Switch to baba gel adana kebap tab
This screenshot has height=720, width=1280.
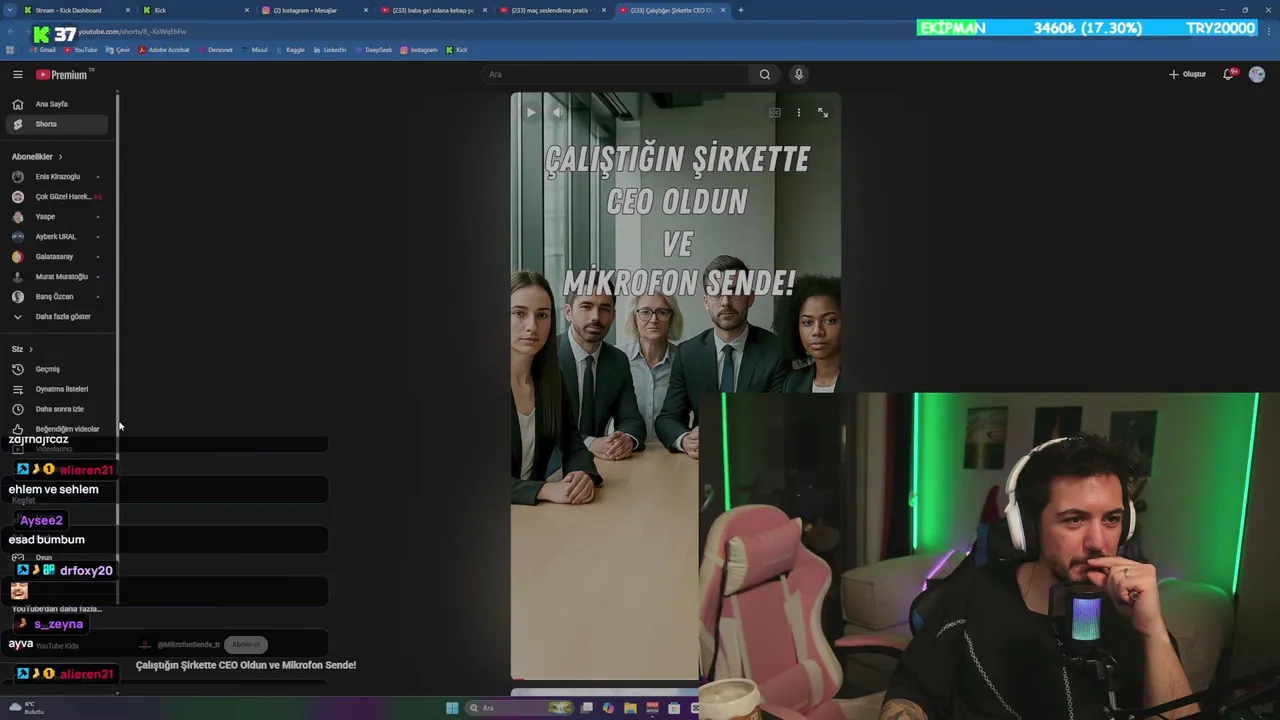pyautogui.click(x=433, y=10)
